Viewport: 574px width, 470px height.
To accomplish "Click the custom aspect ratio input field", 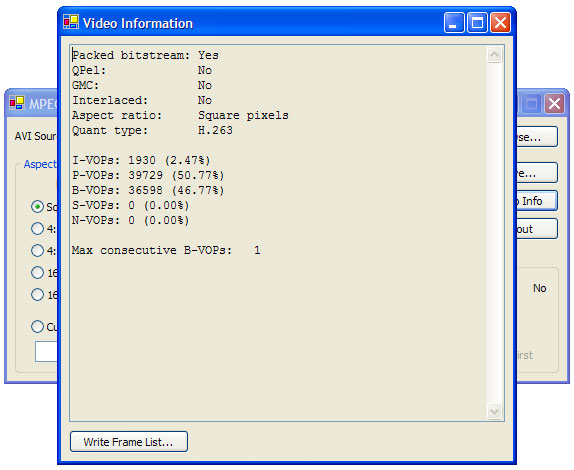I will click(x=46, y=351).
